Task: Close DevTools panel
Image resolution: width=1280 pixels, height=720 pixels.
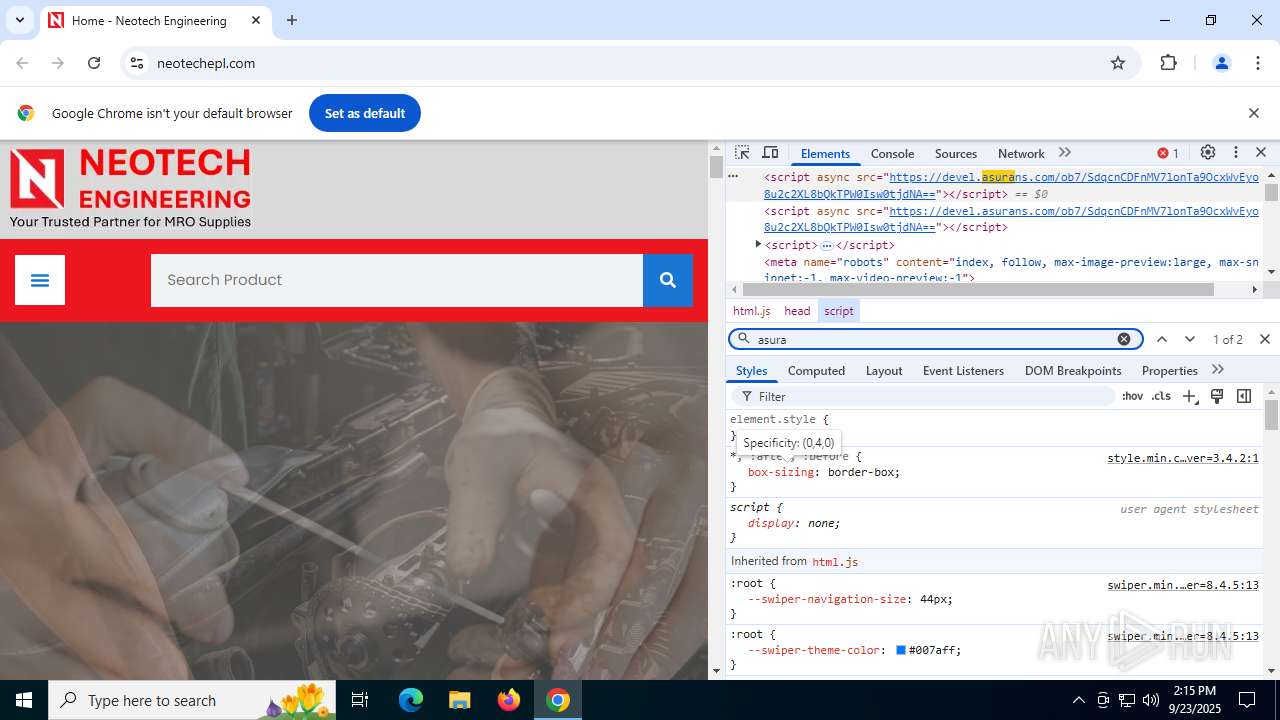Action: pos(1261,153)
